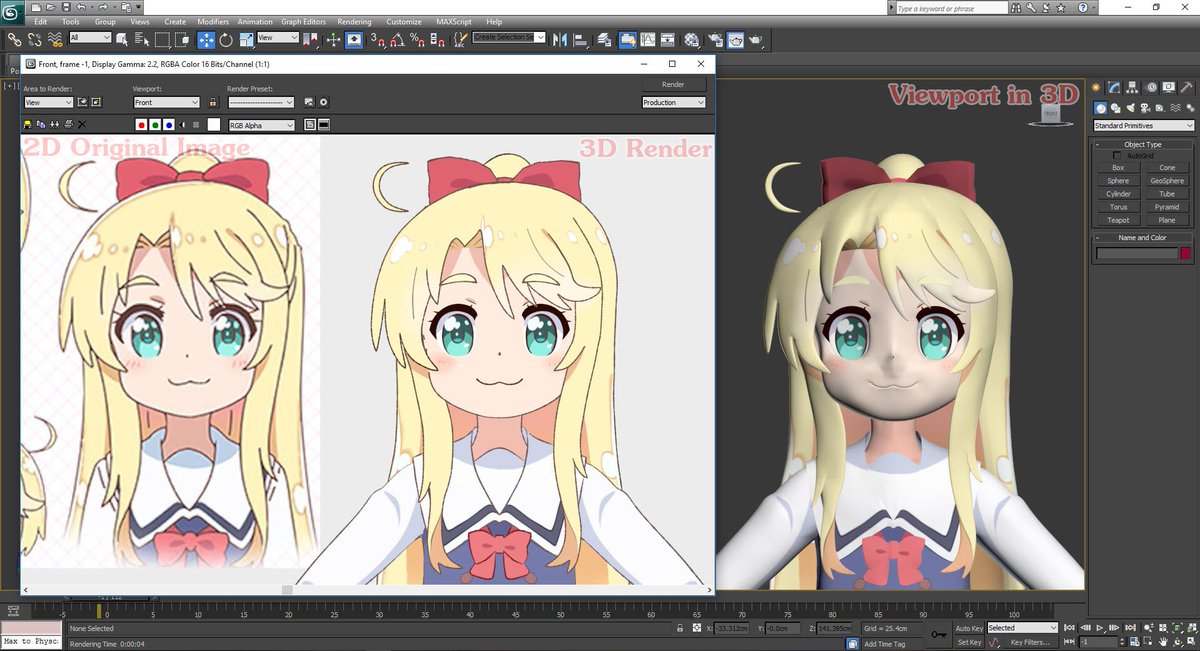The width and height of the screenshot is (1200, 651).
Task: Toggle green channel in render window
Action: 155,125
